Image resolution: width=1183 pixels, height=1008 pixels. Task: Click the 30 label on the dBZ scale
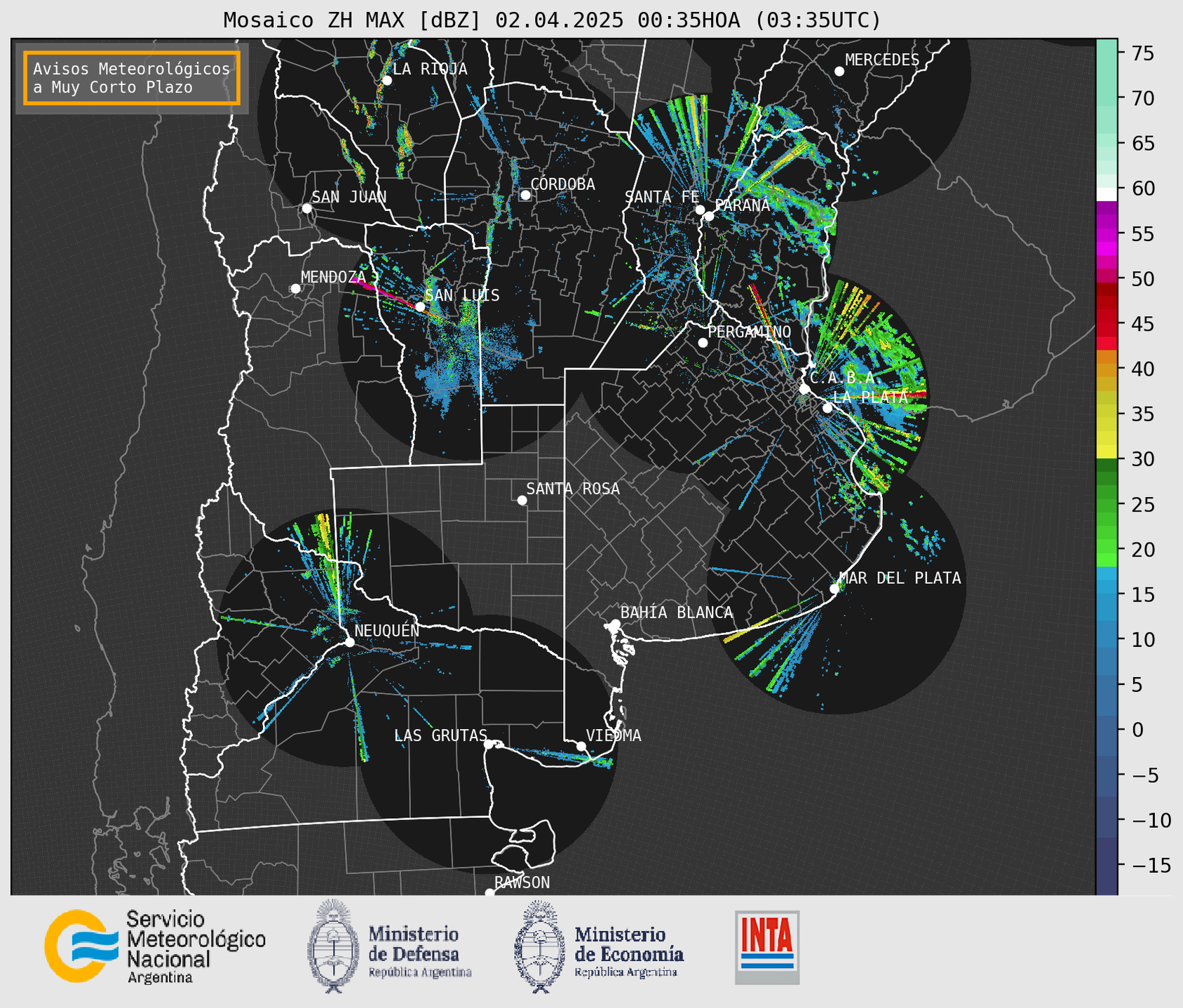1144,459
